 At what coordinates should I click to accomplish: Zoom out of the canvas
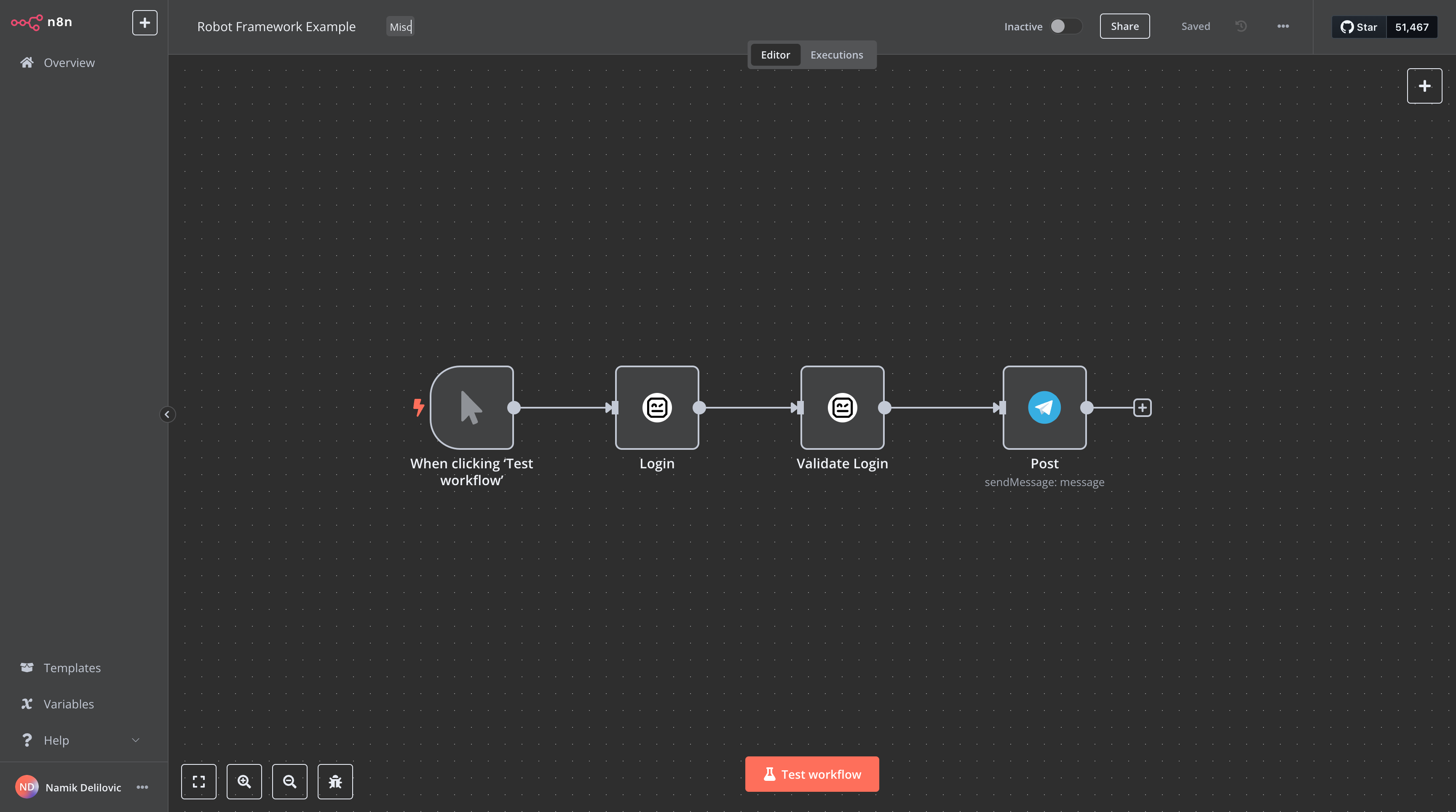coord(289,782)
